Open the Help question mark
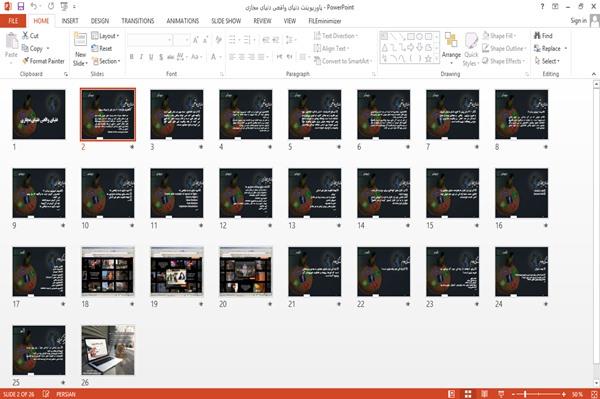Screen dimensions: 600x399 (x=542, y=7)
